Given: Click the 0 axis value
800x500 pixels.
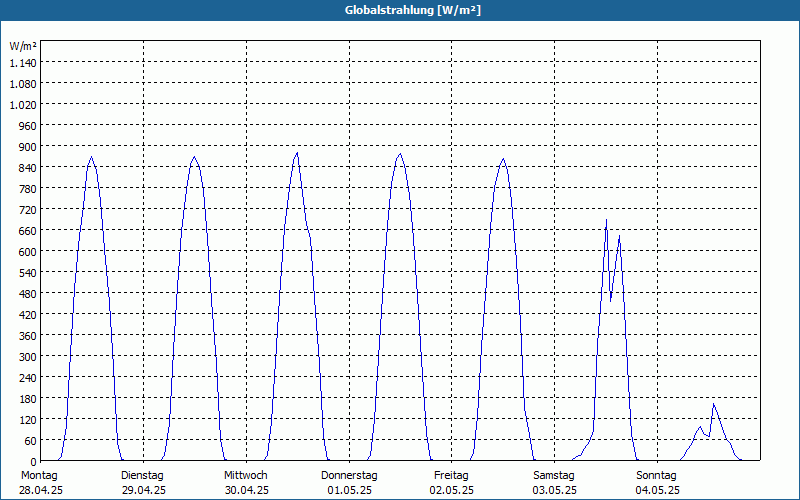Looking at the screenshot, I should [x=34, y=462].
